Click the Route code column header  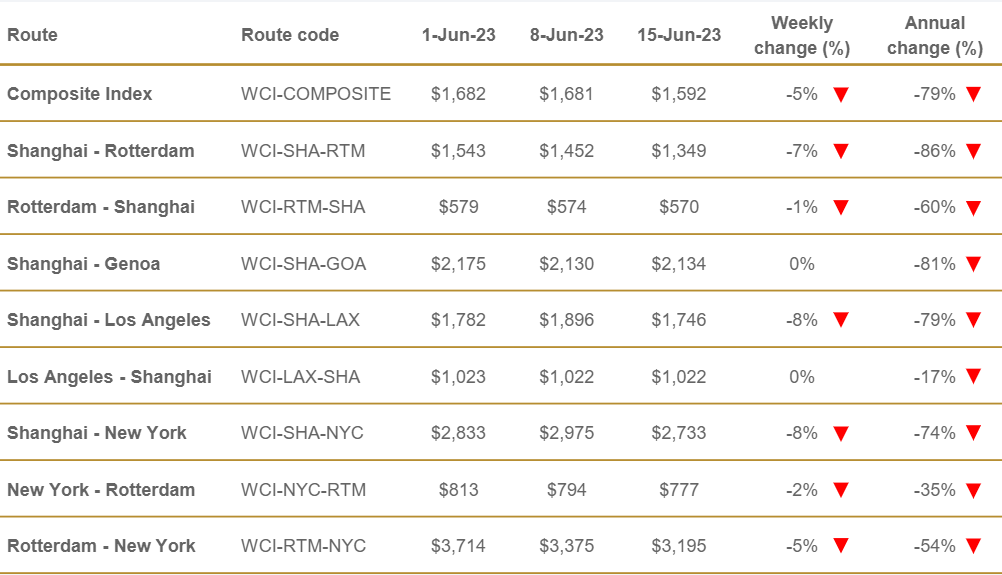[x=290, y=35]
